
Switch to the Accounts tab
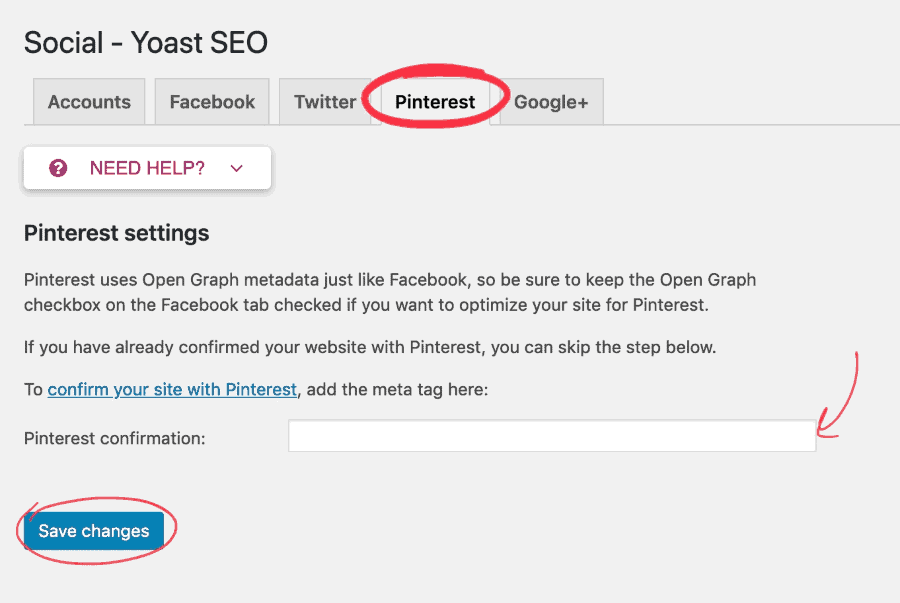point(89,102)
